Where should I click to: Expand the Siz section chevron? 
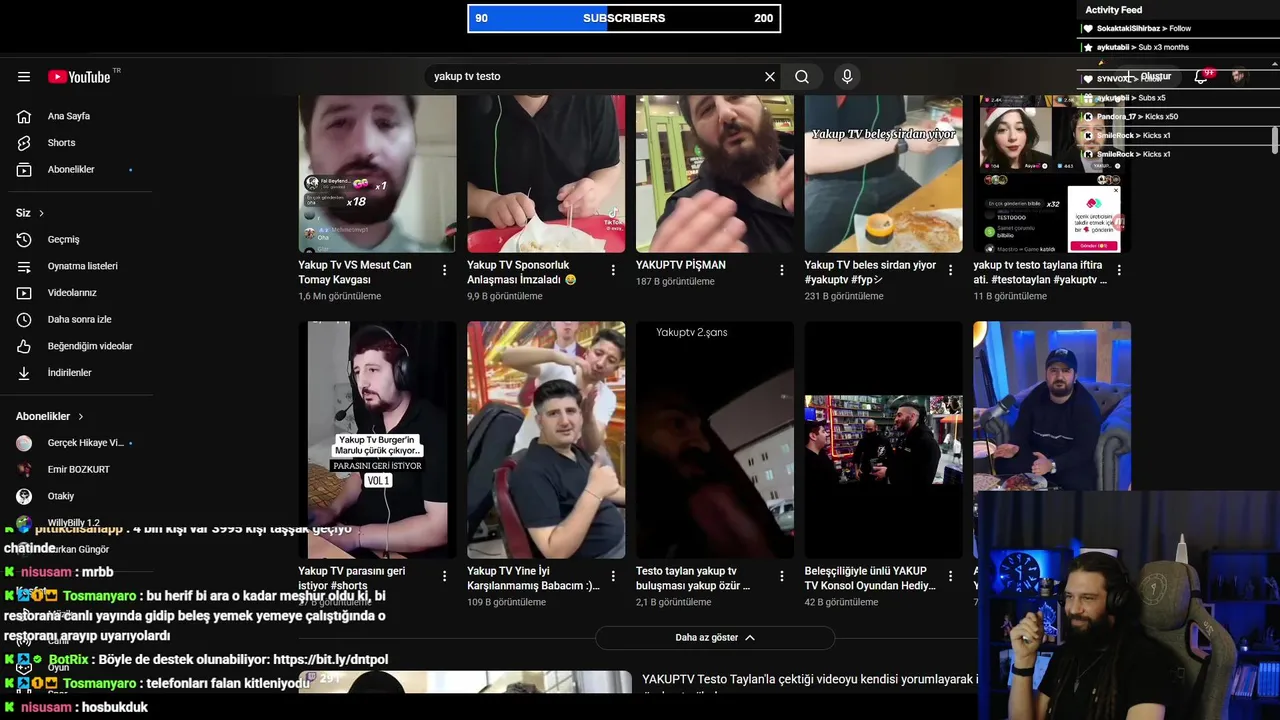[41, 213]
